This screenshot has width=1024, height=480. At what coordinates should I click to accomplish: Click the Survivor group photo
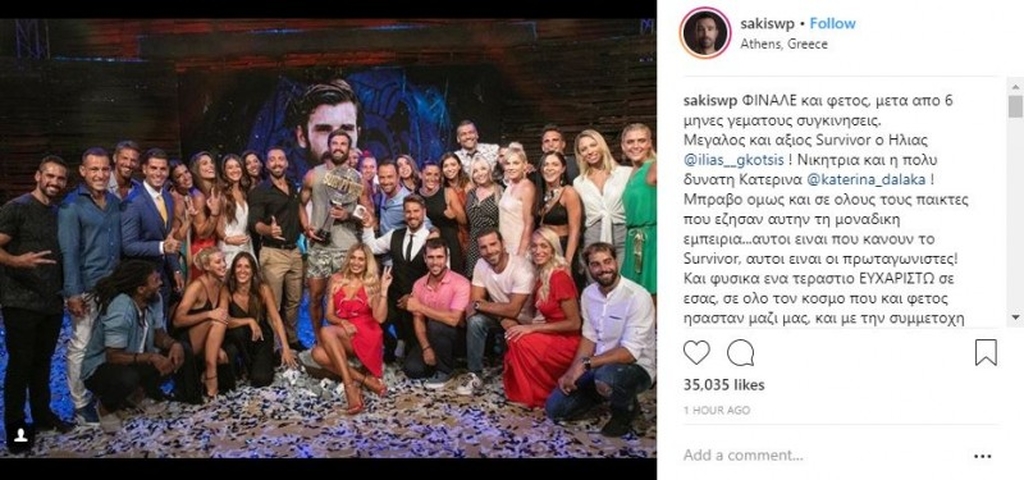pyautogui.click(x=328, y=238)
